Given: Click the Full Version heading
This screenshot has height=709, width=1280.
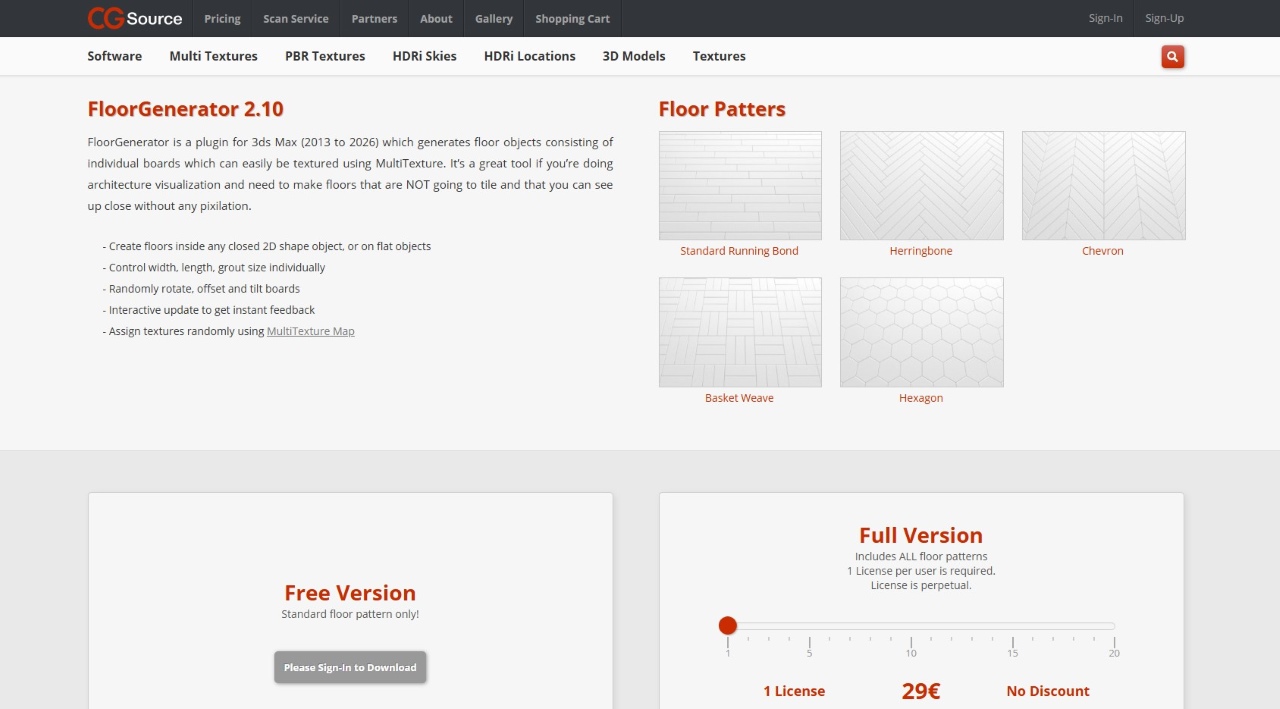Looking at the screenshot, I should pyautogui.click(x=921, y=535).
